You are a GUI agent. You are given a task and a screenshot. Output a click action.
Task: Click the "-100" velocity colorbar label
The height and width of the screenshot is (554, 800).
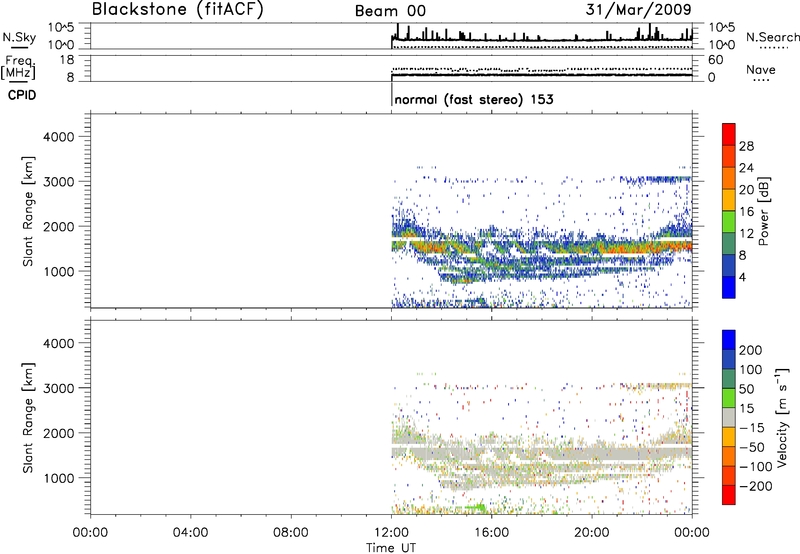pyautogui.click(x=755, y=467)
